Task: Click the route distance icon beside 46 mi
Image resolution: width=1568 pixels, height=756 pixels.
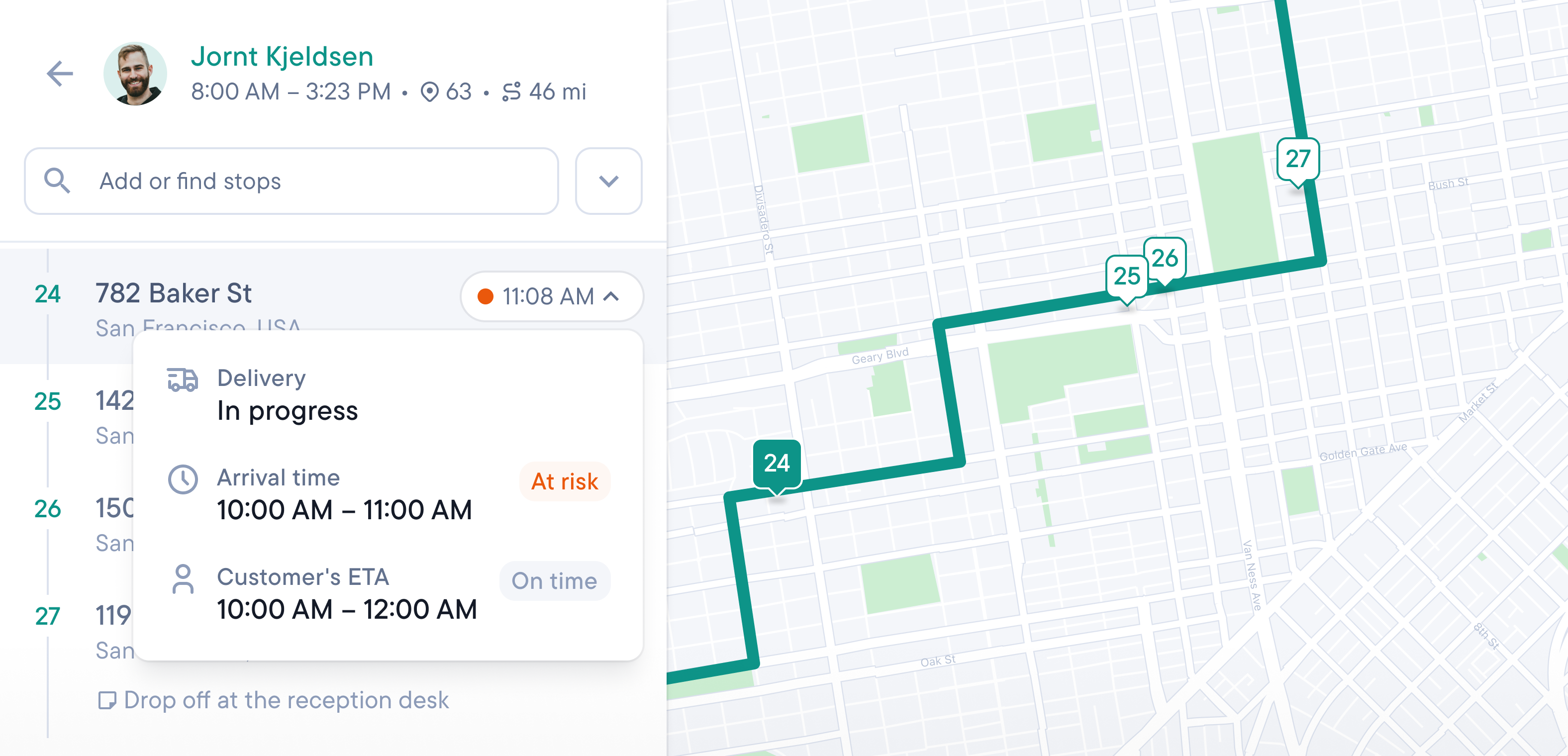Action: point(513,92)
